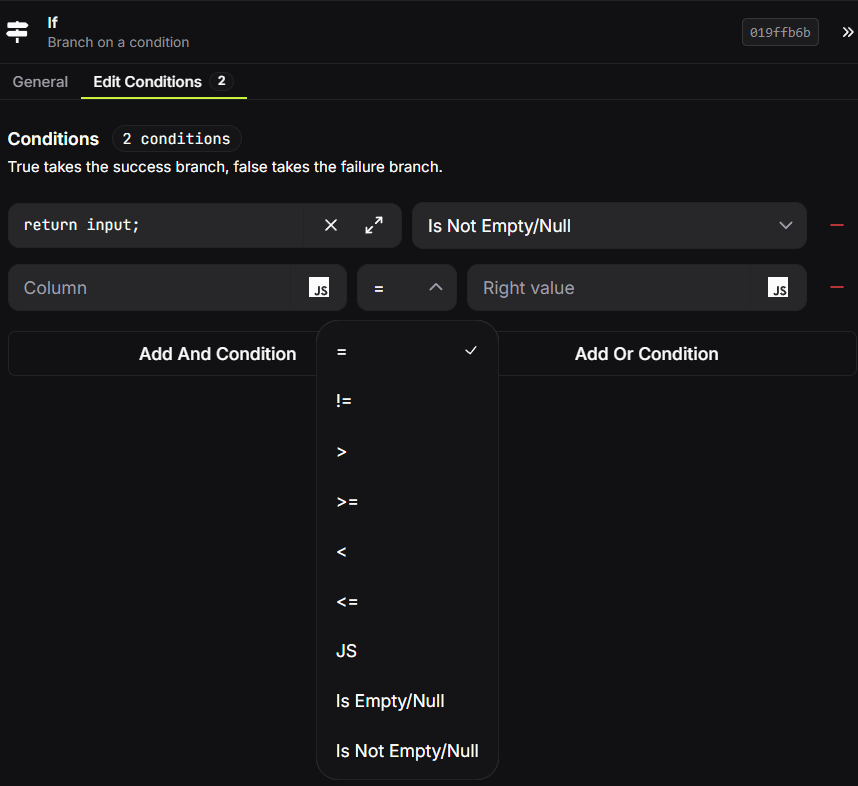Select the Edit Conditions tab

(x=164, y=82)
